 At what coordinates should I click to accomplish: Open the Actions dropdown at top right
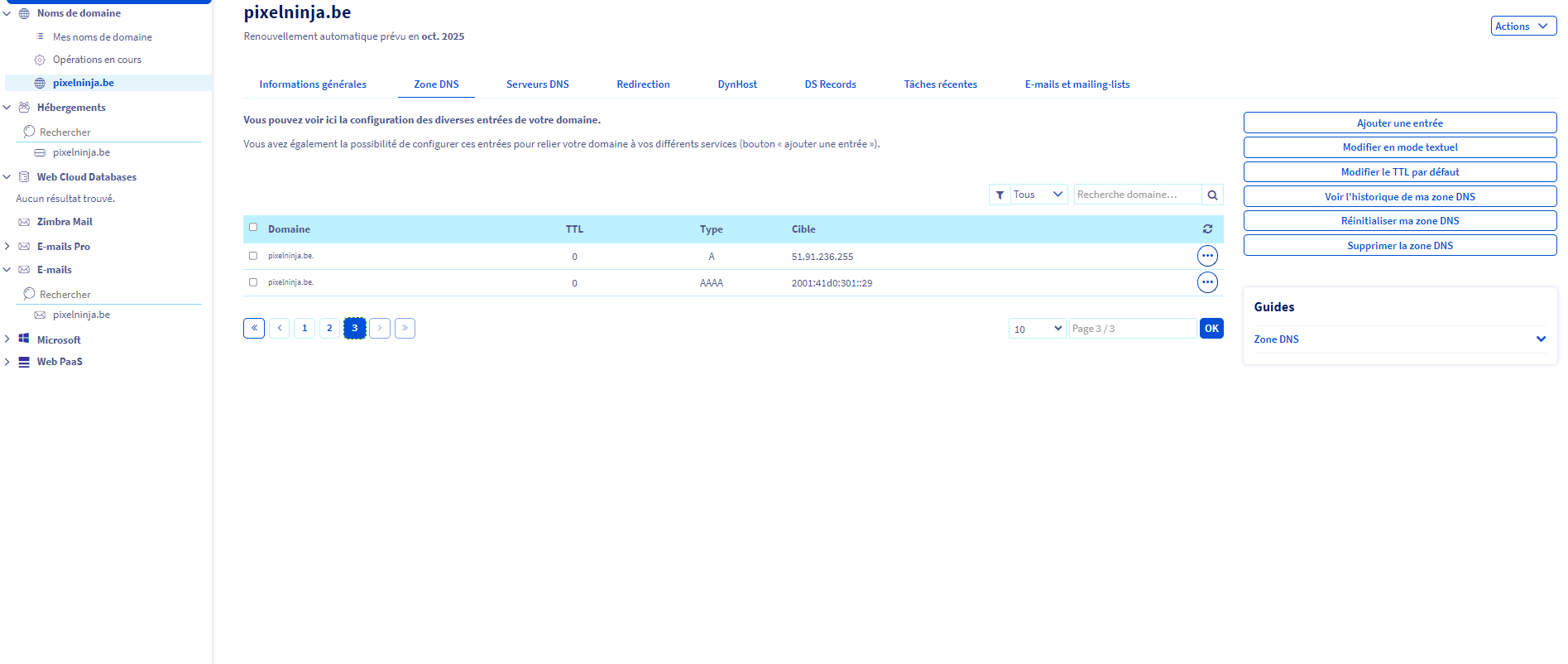(1522, 26)
